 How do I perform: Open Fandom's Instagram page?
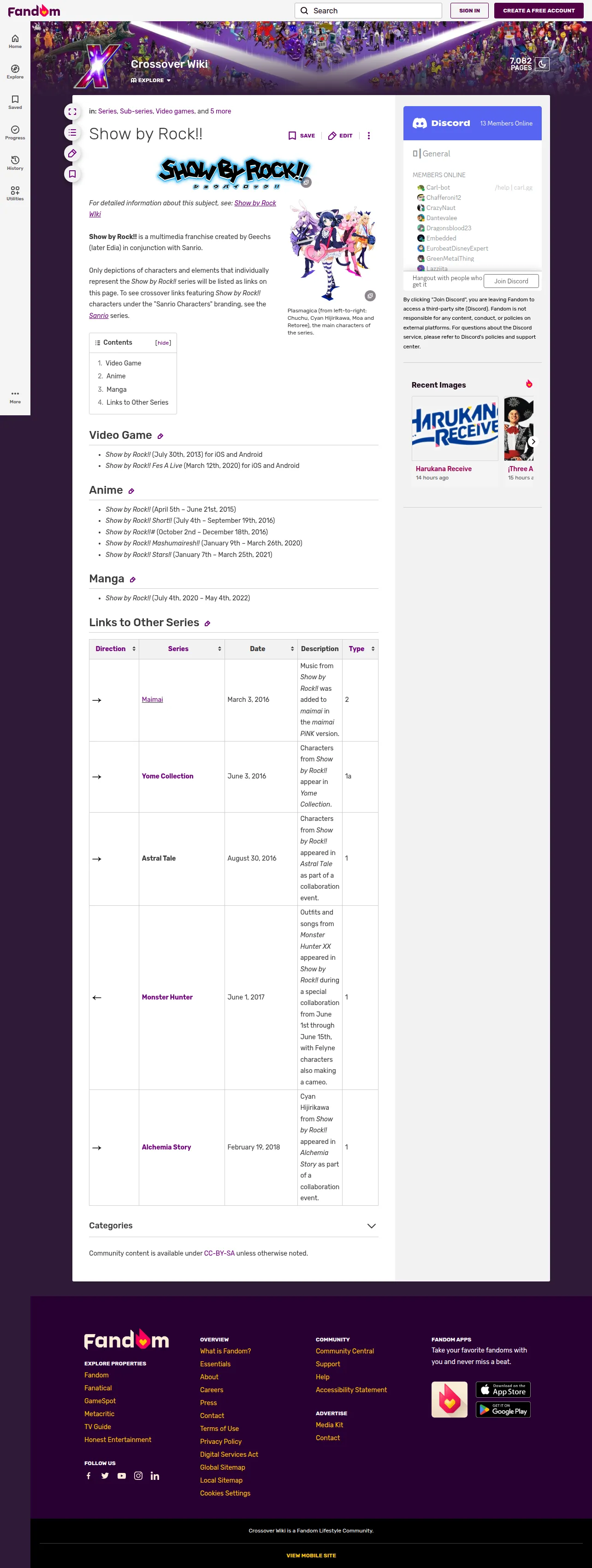(x=138, y=1476)
